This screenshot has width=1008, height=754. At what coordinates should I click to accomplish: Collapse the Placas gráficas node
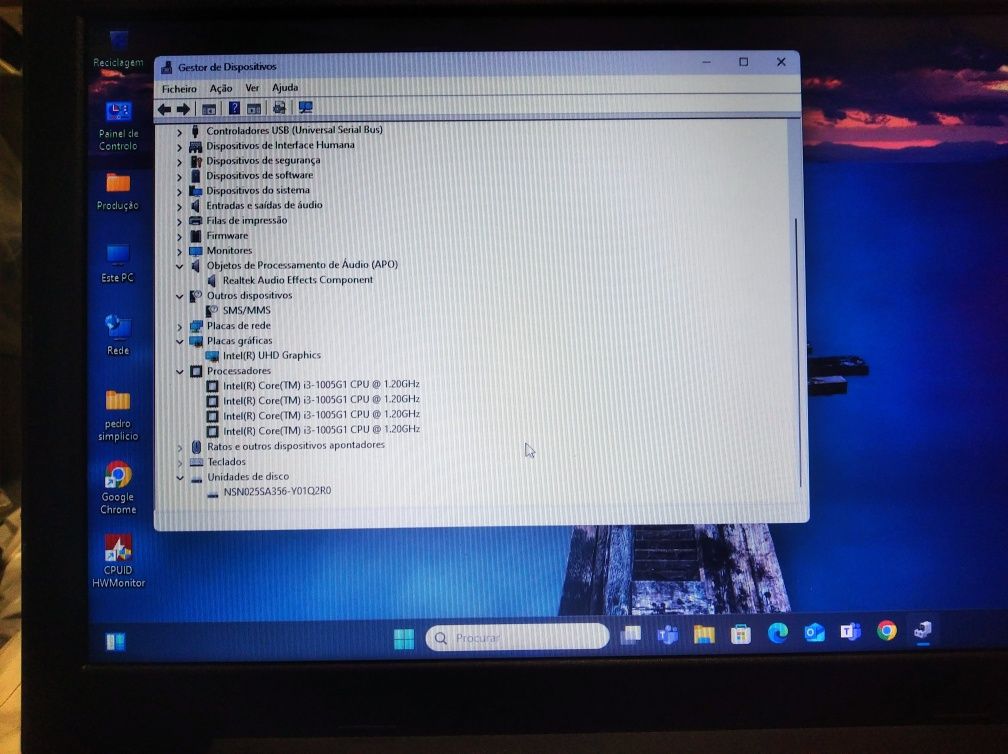click(179, 341)
